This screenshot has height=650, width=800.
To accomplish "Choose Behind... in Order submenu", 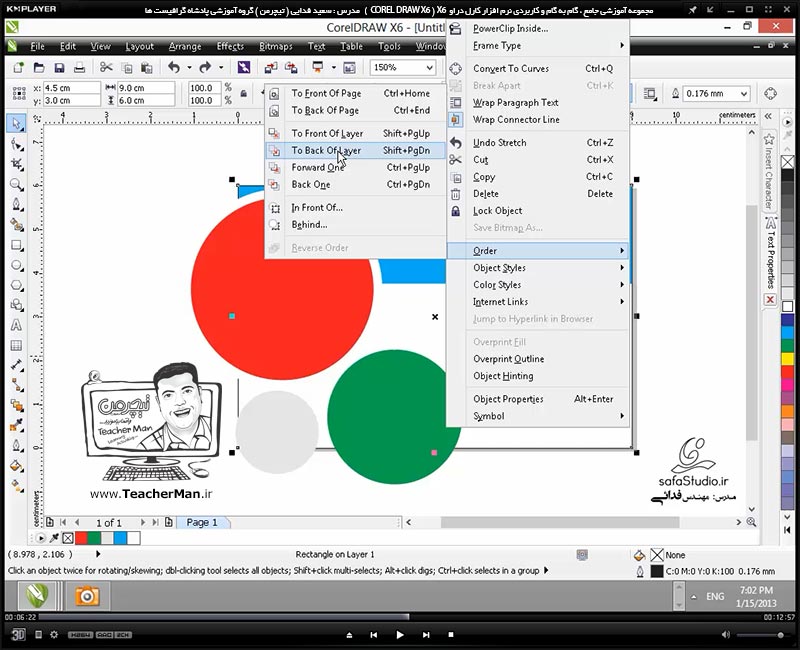I will [355, 224].
